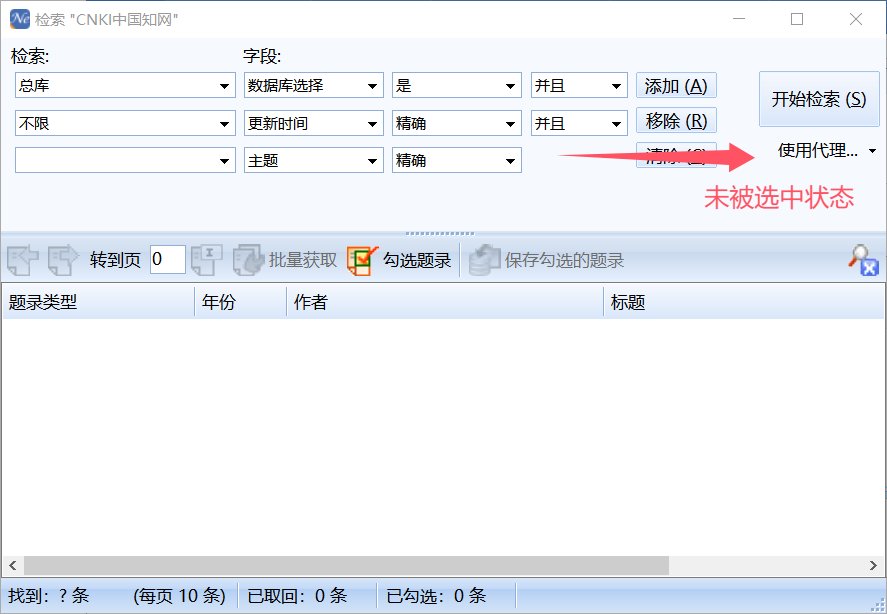Screen dimensions: 887x614
Task: Click the NoteExpress app icon in title bar
Action: click(20, 19)
